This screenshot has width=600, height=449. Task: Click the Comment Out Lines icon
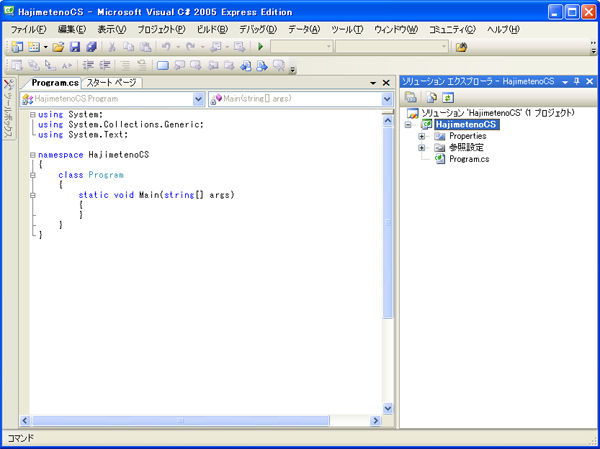coord(125,65)
